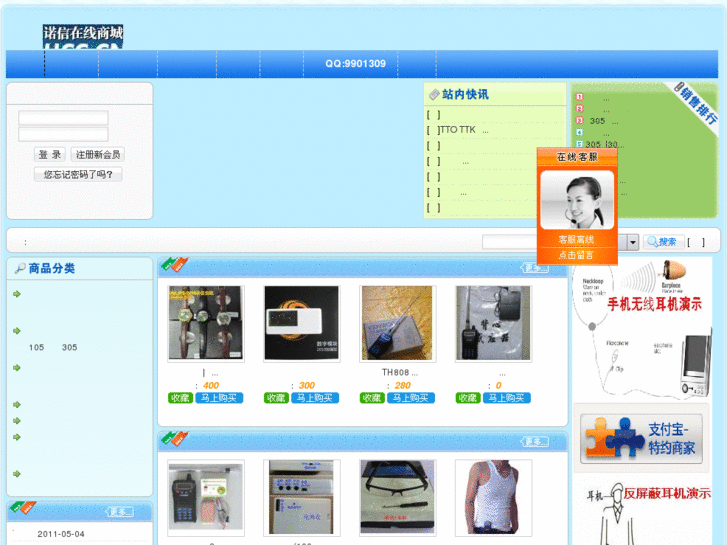
Task: Open the TH808 product title link
Action: point(399,372)
